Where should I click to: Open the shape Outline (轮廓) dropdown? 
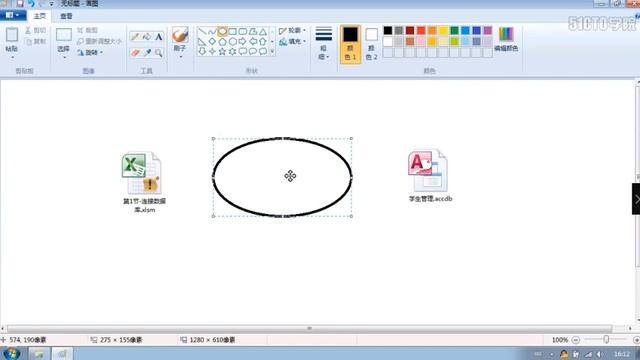pos(292,31)
